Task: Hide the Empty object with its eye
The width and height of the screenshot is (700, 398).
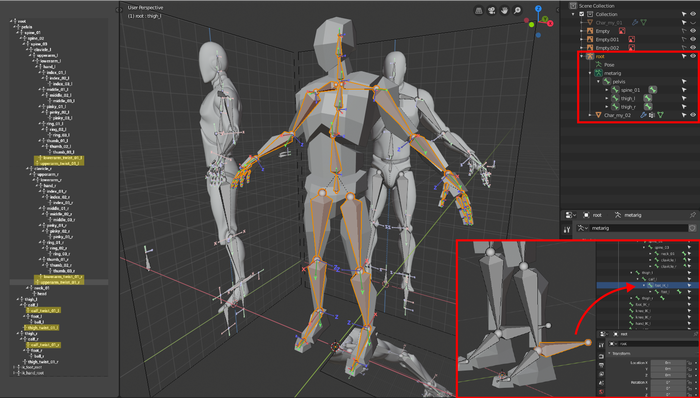Action: click(x=693, y=31)
